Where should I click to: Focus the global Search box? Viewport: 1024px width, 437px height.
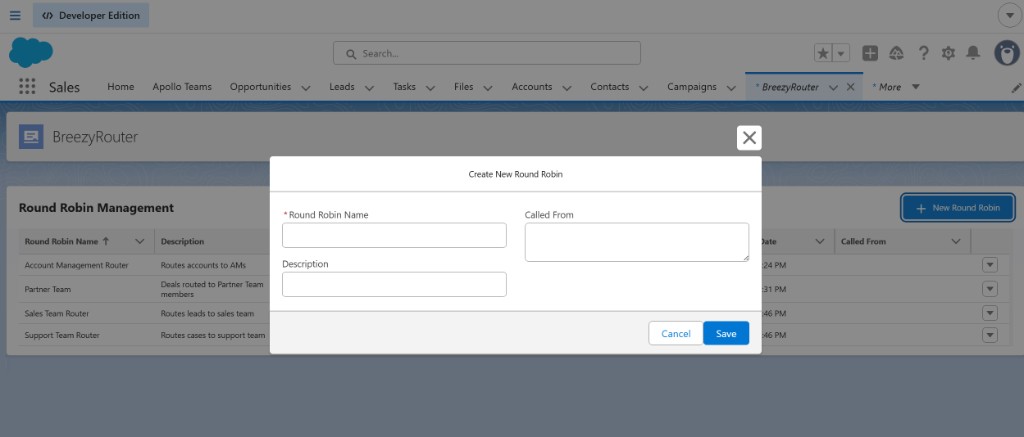point(487,54)
